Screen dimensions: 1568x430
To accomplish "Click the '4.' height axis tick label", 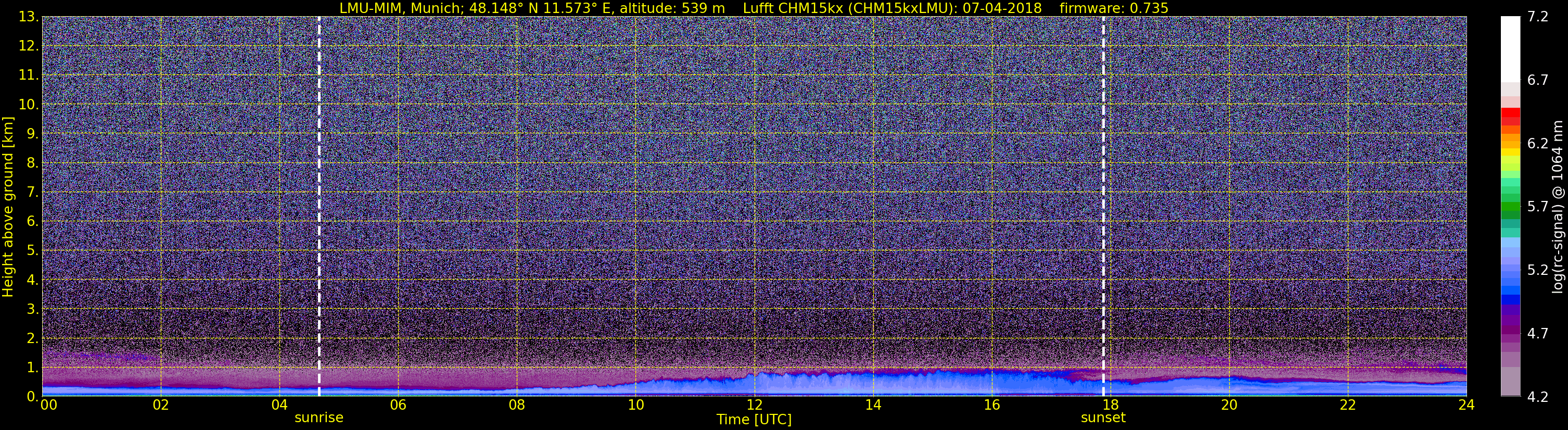I will (33, 280).
